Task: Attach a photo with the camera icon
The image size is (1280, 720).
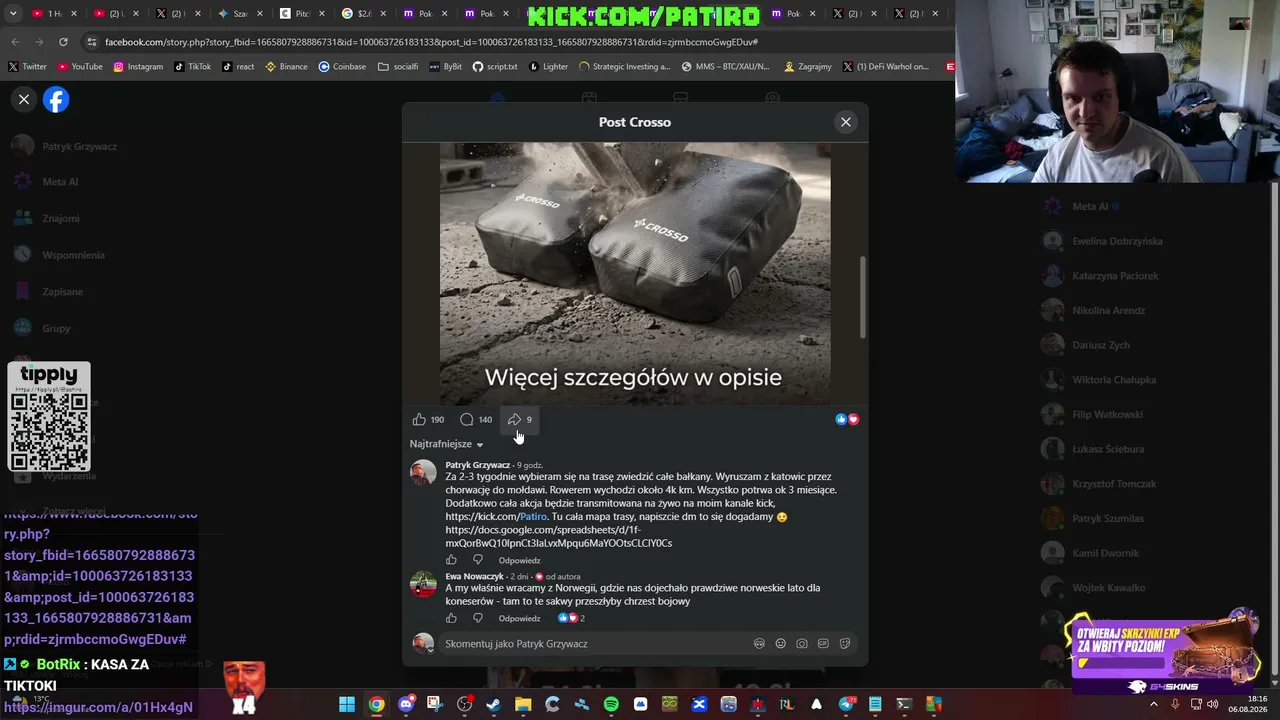Action: 802,644
